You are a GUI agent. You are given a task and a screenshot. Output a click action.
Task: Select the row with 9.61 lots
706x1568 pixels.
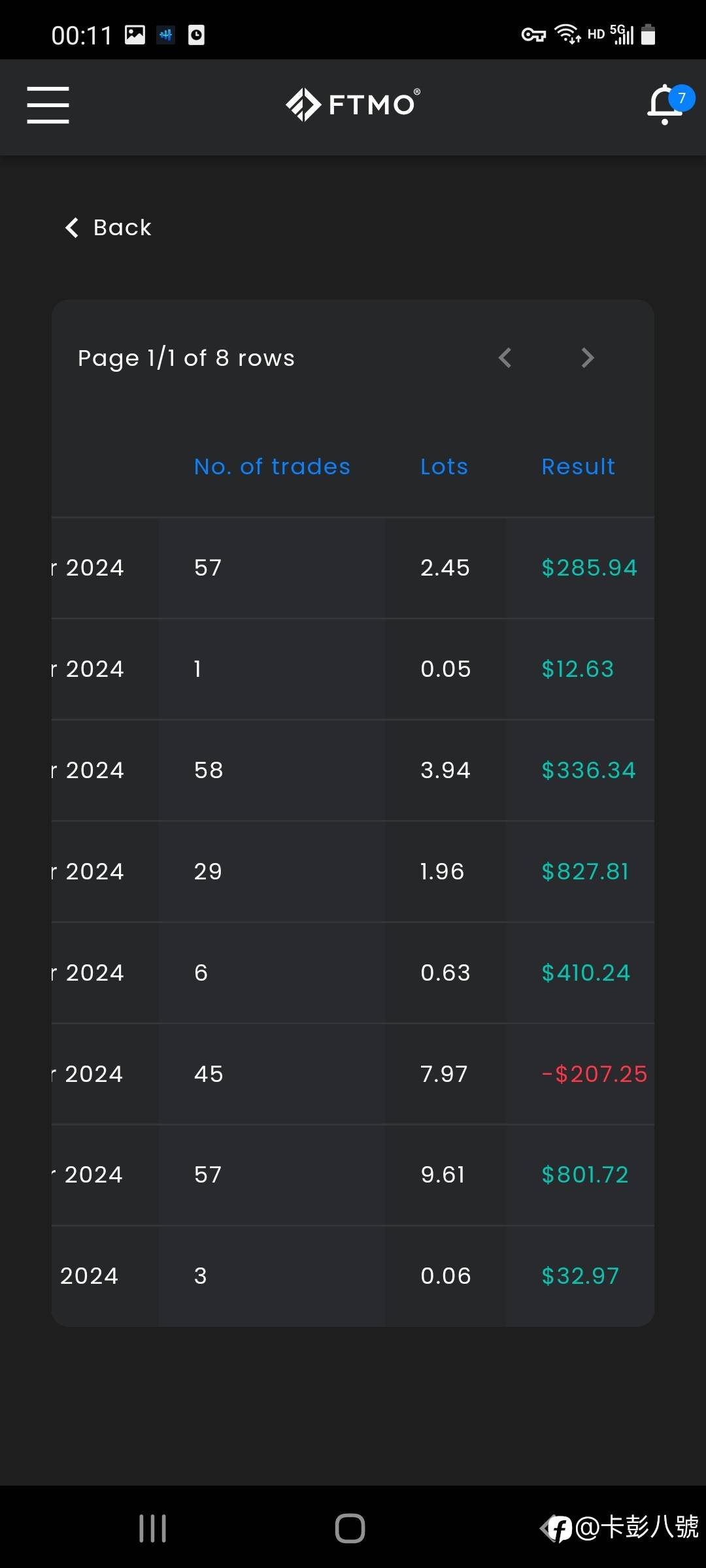(x=353, y=1175)
